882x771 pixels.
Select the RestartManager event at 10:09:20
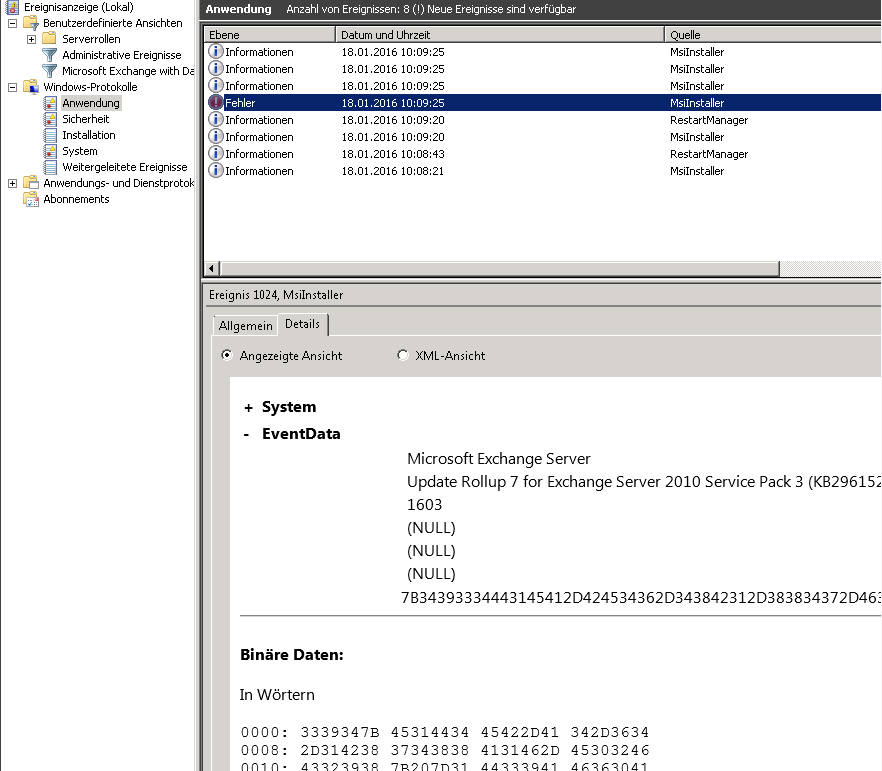tap(543, 120)
